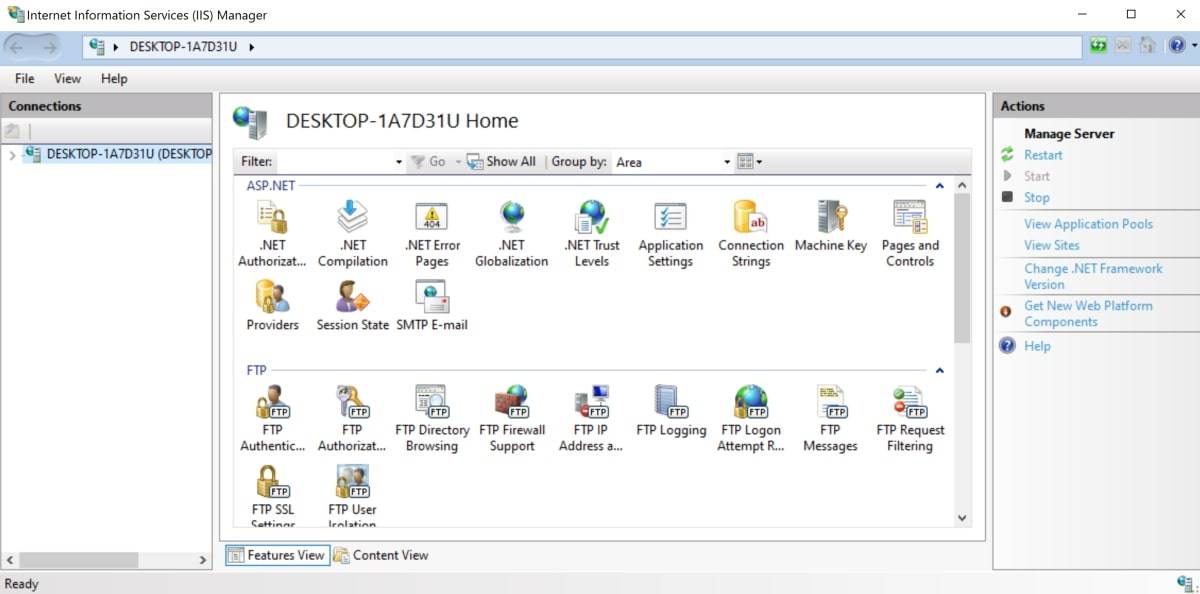Open the .NET Authorization Rules feature
This screenshot has height=594, width=1200.
coord(272,233)
